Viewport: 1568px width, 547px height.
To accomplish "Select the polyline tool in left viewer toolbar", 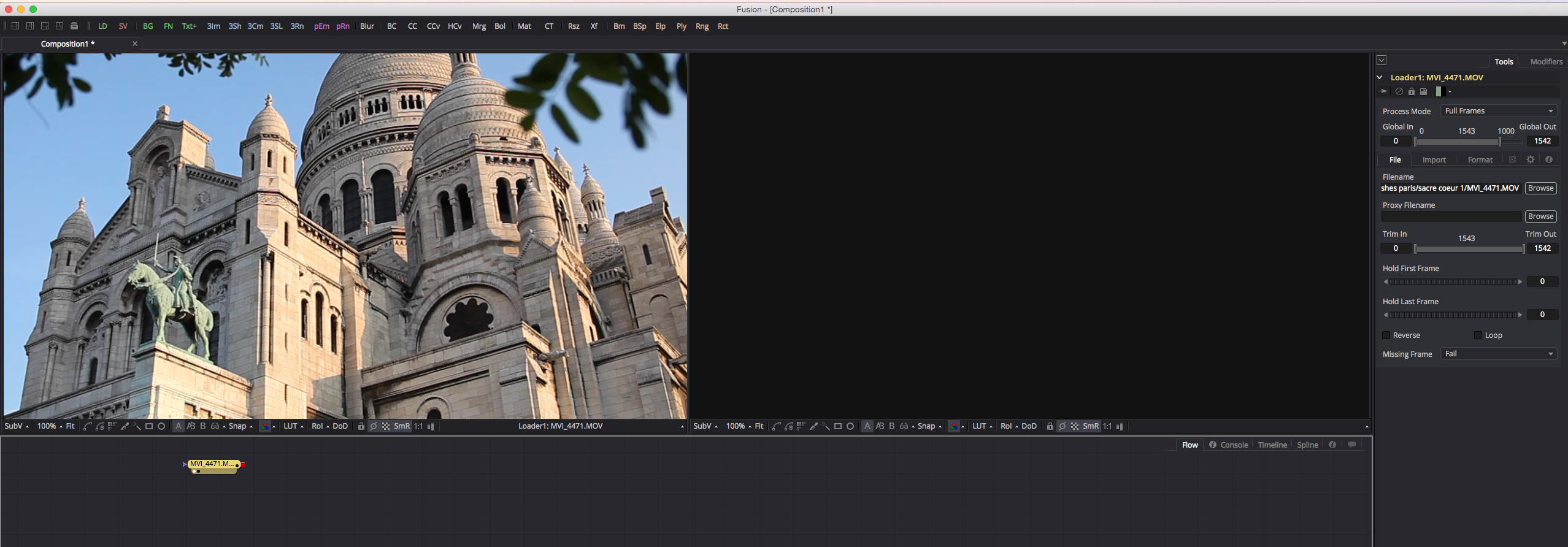I will (87, 426).
